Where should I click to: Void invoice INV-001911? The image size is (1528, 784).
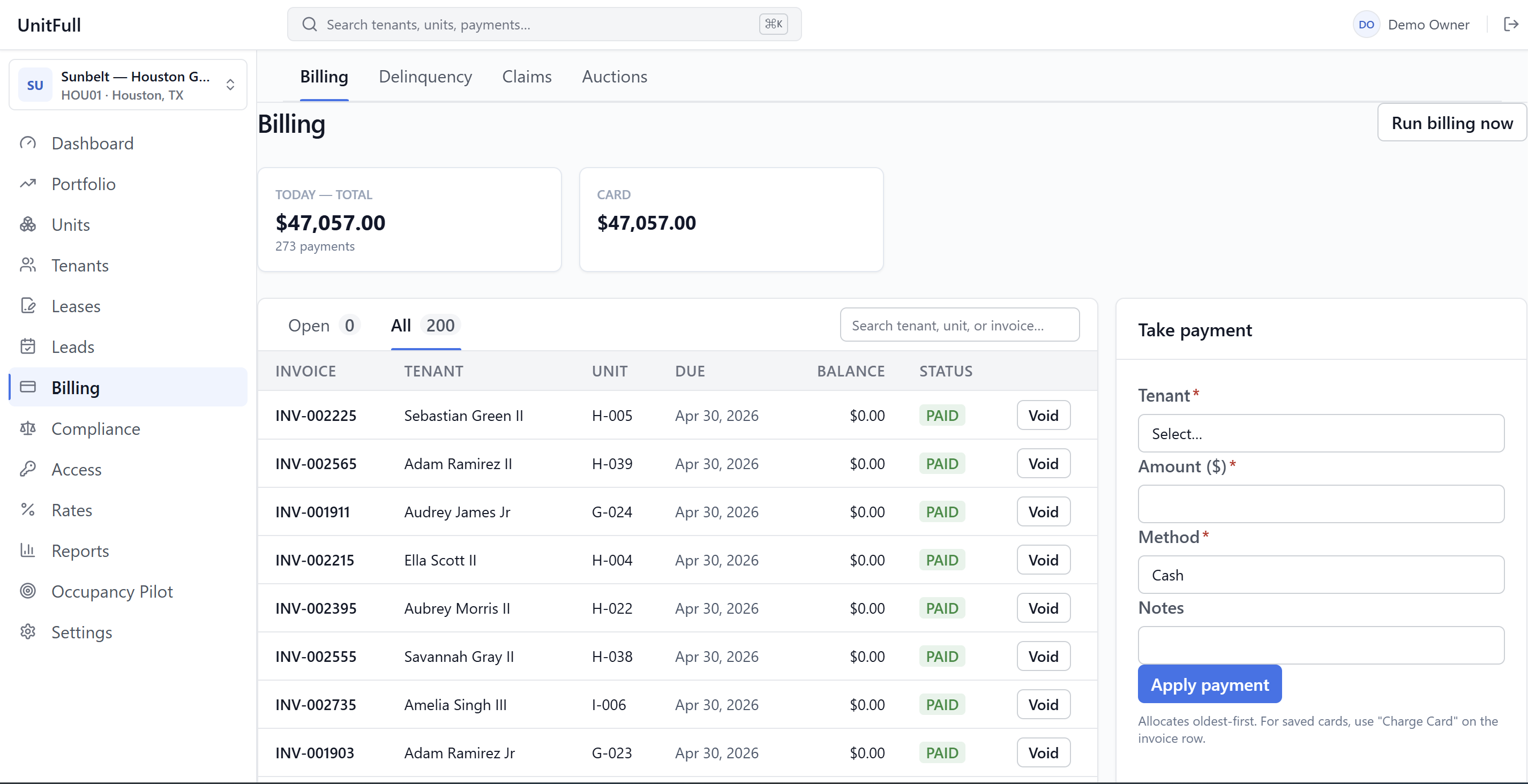point(1043,512)
